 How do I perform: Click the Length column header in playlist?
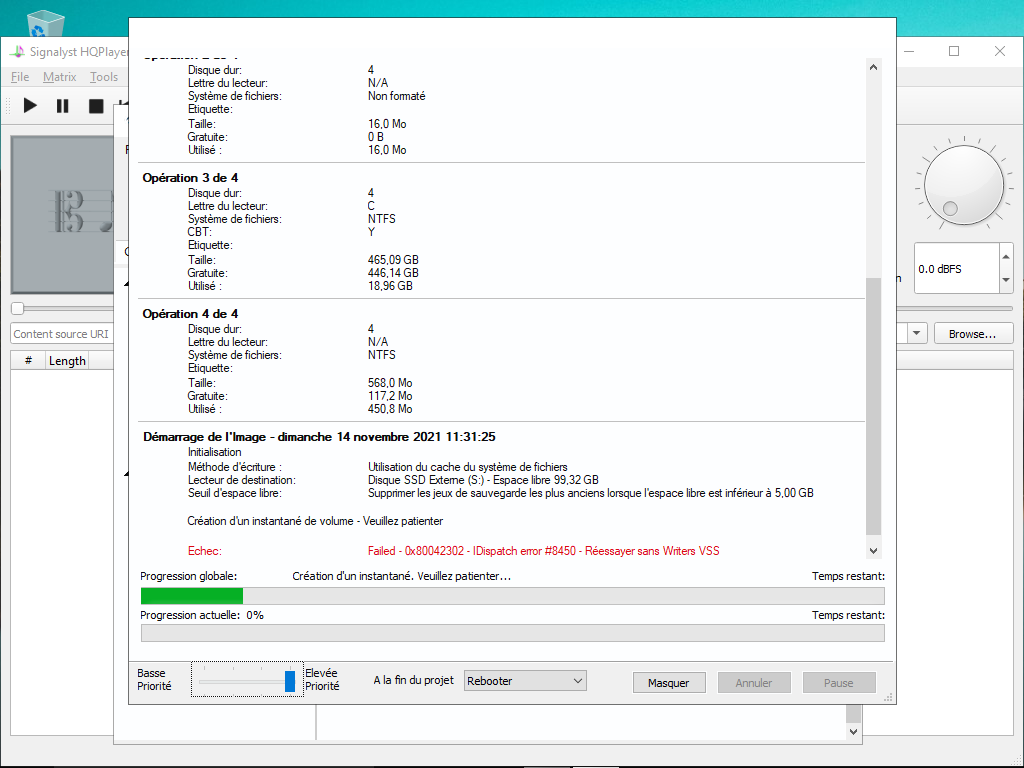[x=67, y=360]
